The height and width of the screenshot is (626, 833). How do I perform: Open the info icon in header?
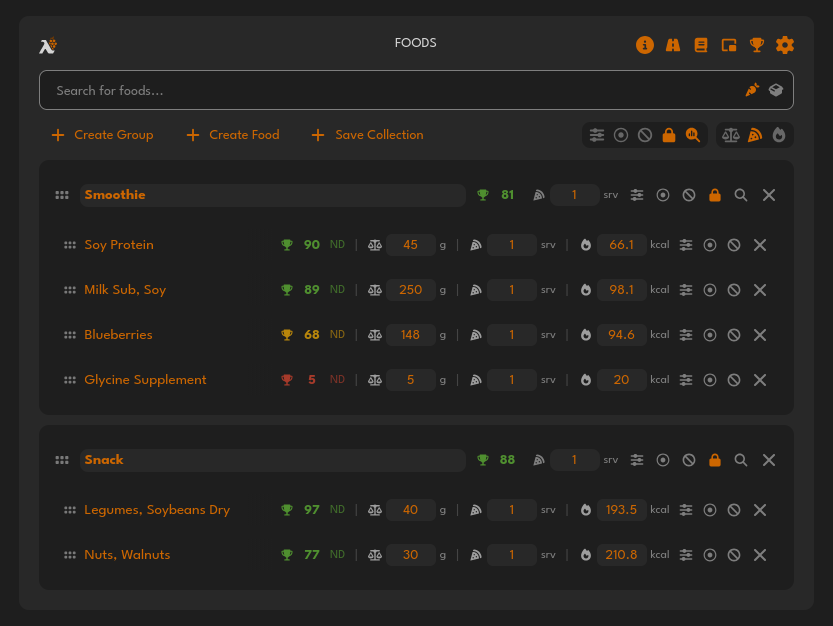click(644, 45)
